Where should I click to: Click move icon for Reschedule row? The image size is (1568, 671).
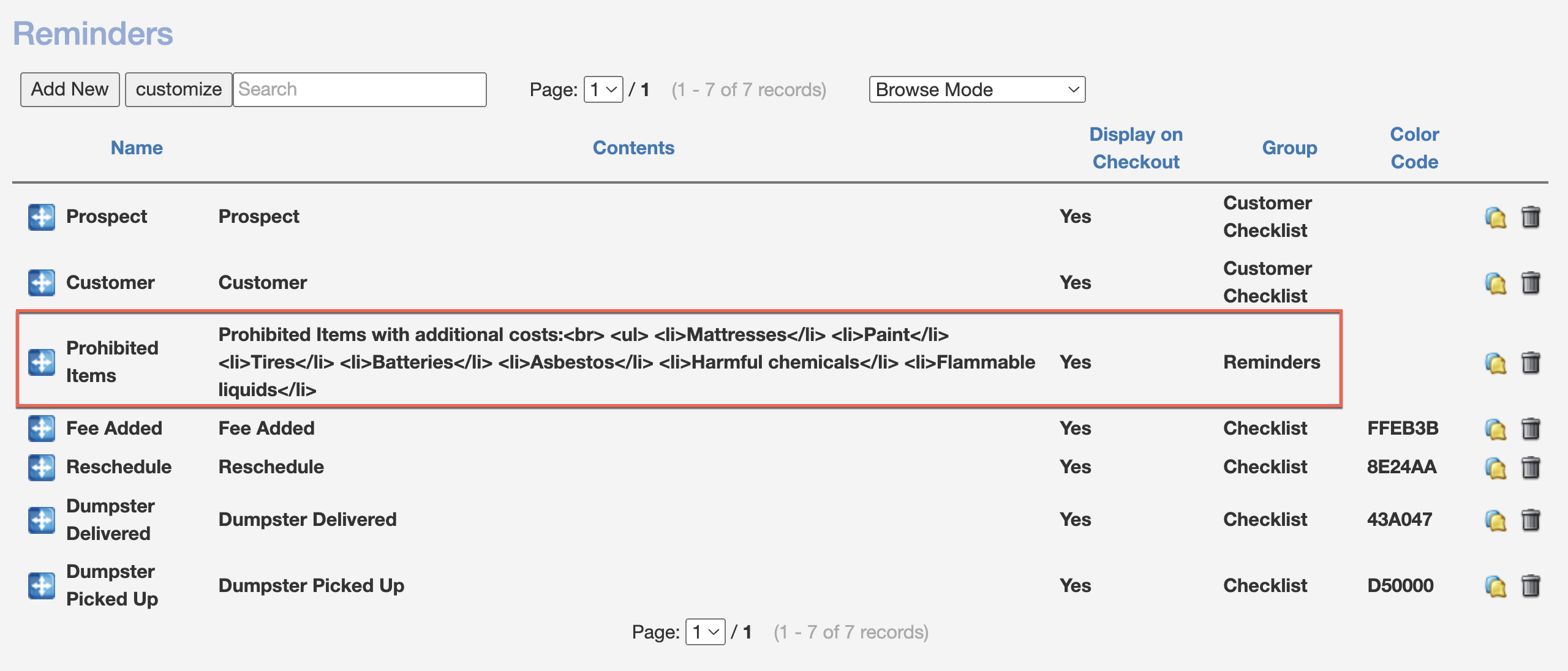point(41,467)
